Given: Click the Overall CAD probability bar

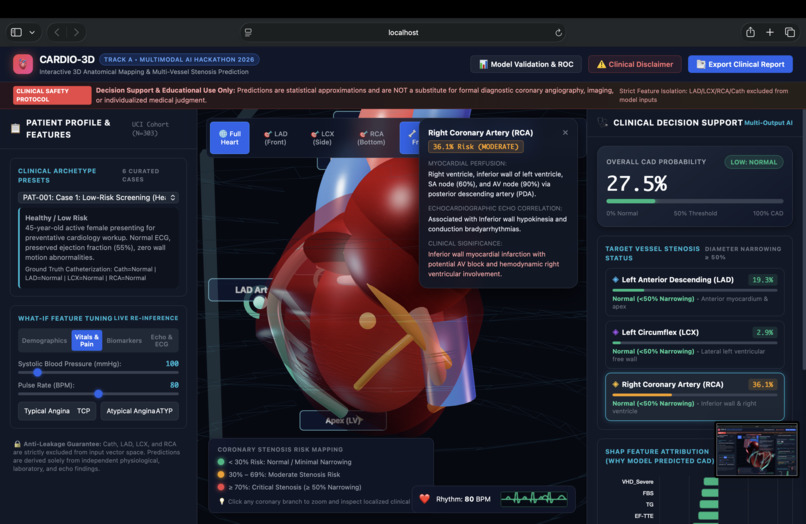Looking at the screenshot, I should (x=694, y=201).
